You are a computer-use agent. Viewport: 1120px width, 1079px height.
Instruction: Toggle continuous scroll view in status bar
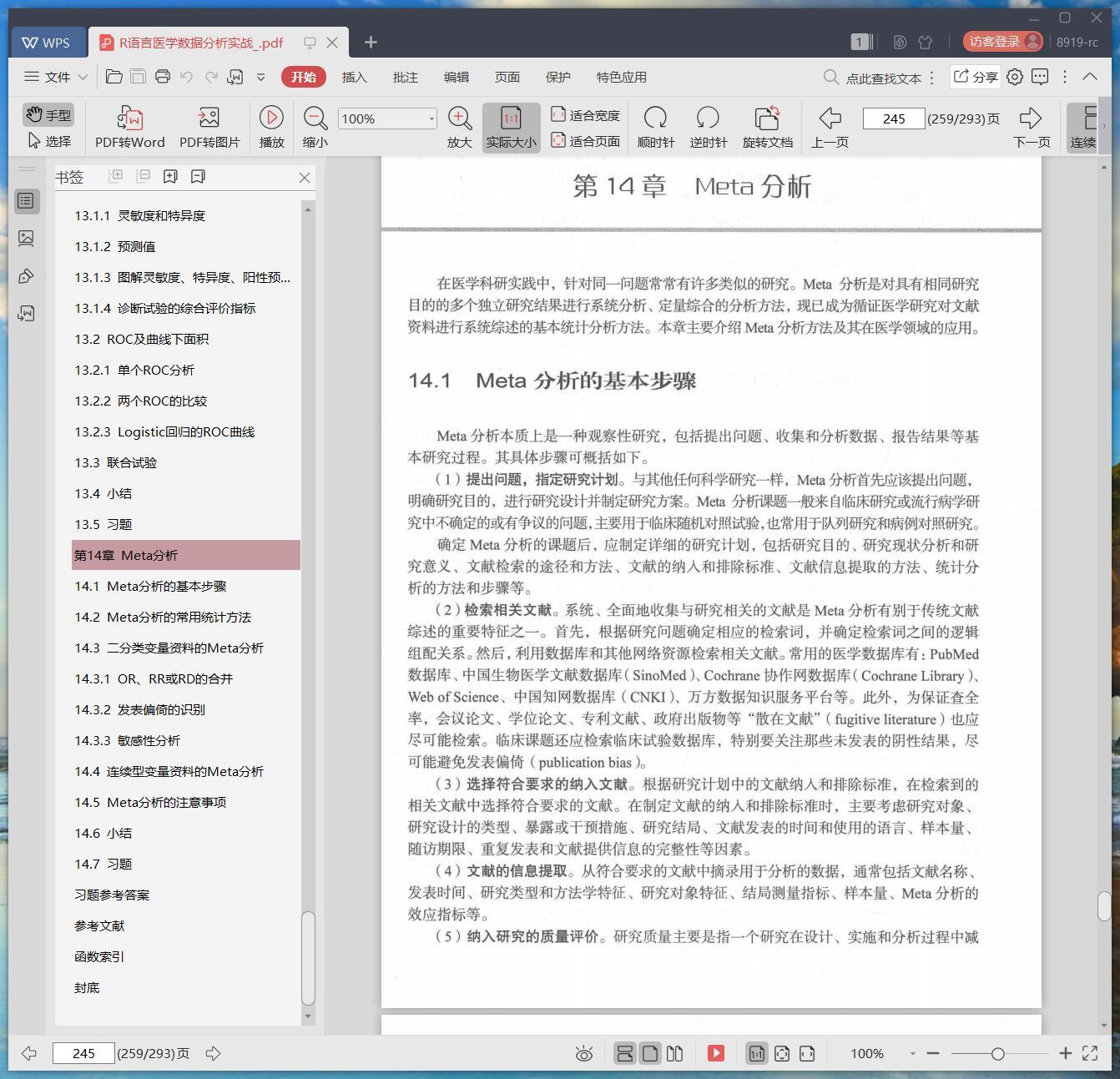coord(624,1054)
